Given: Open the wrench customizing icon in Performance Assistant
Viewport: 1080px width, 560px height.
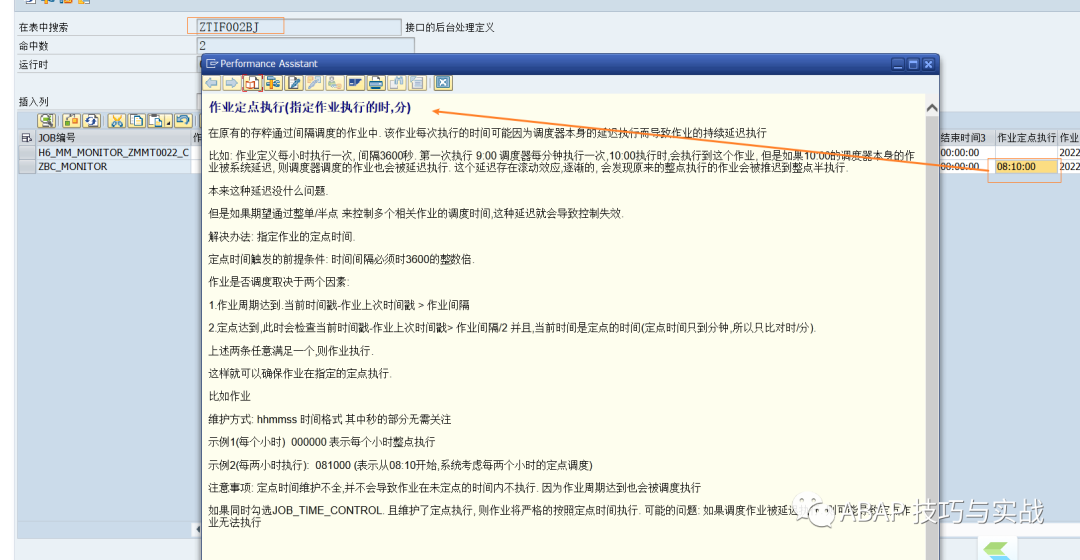Looking at the screenshot, I should 314,83.
